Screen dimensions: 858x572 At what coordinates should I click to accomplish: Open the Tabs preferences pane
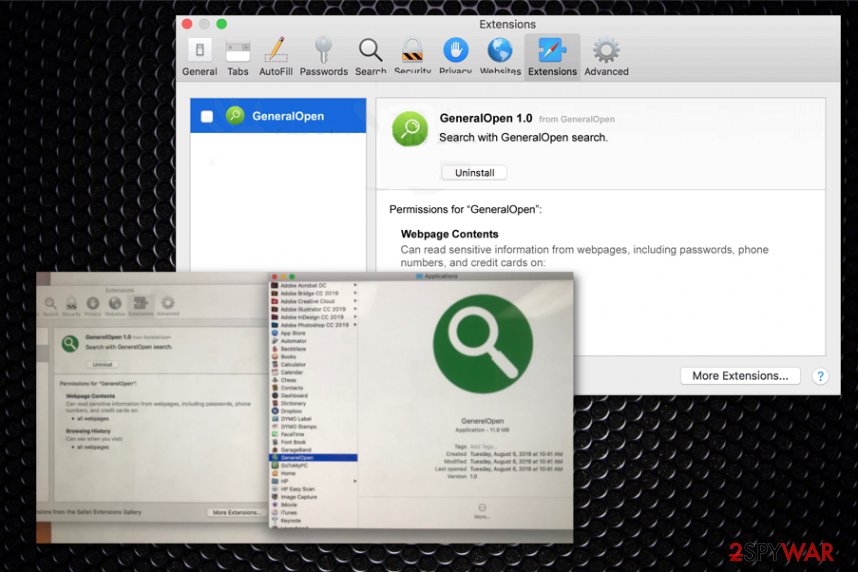pos(237,57)
